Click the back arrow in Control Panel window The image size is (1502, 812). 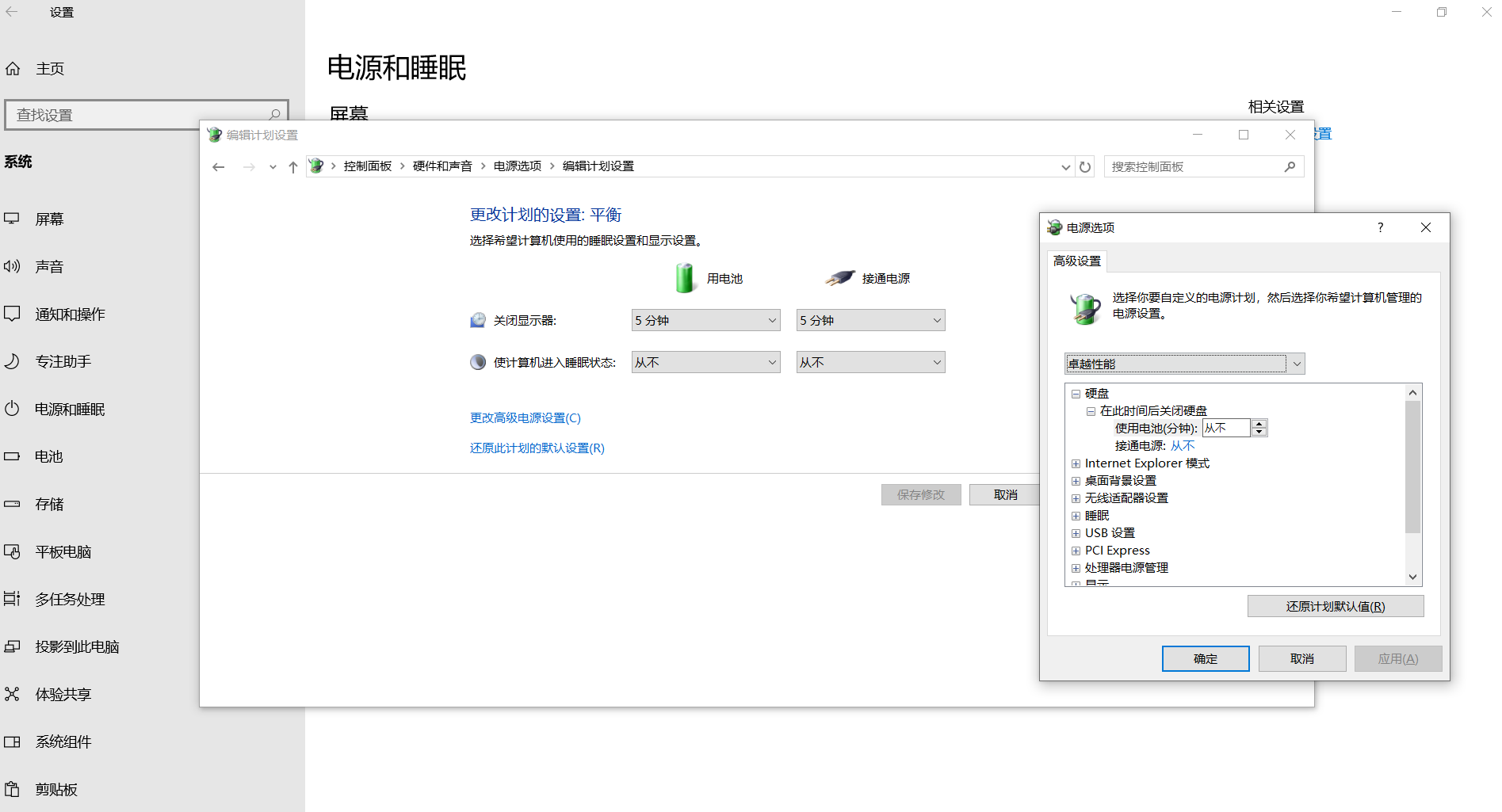tap(219, 167)
